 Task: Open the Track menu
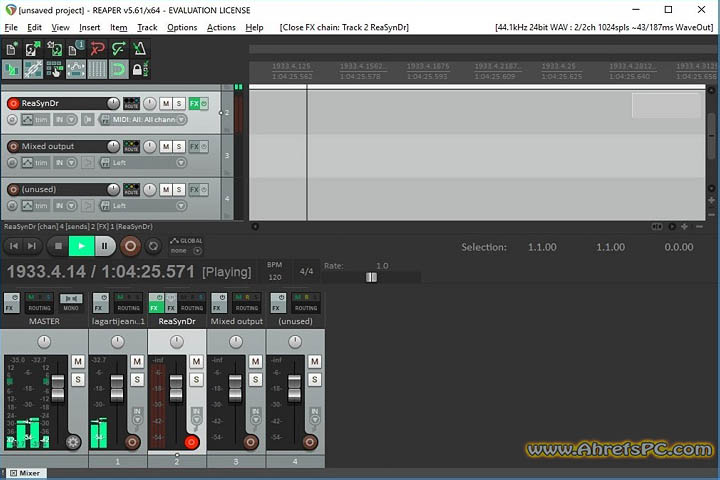[147, 28]
